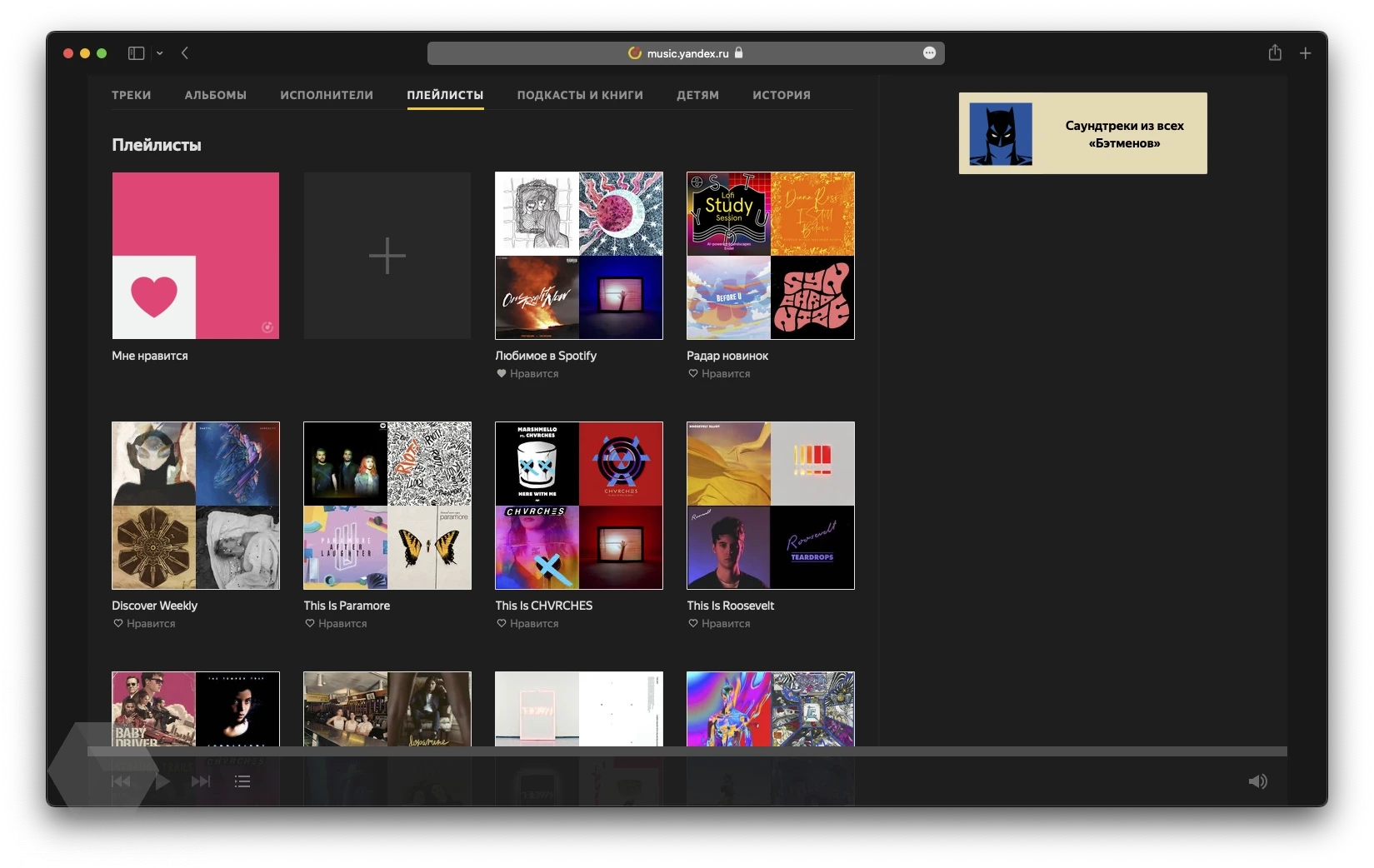The height and width of the screenshot is (868, 1374).
Task: Switch to the АЛЬБОМЫ tab
Action: (216, 95)
